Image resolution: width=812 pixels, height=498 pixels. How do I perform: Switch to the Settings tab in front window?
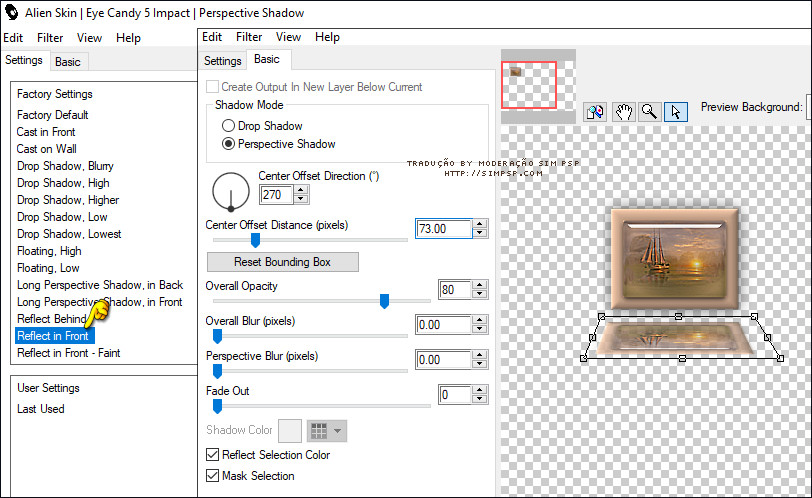[223, 61]
